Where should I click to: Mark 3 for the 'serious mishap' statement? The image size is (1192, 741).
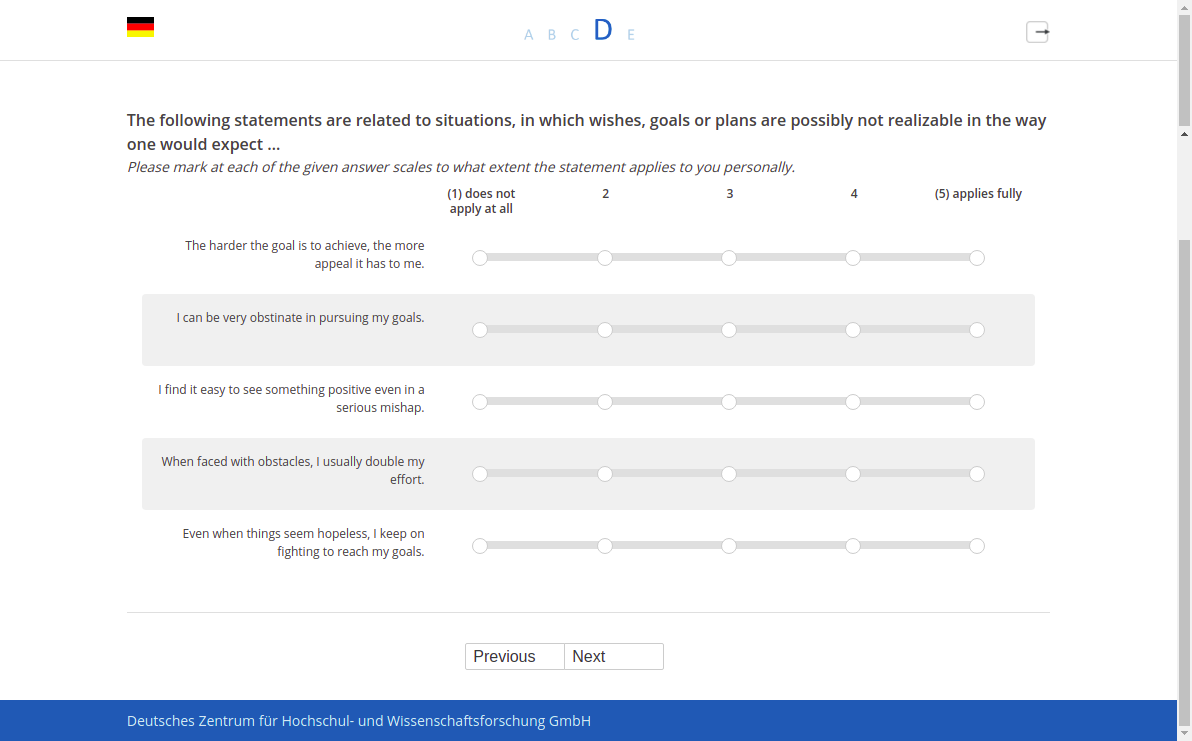click(729, 402)
